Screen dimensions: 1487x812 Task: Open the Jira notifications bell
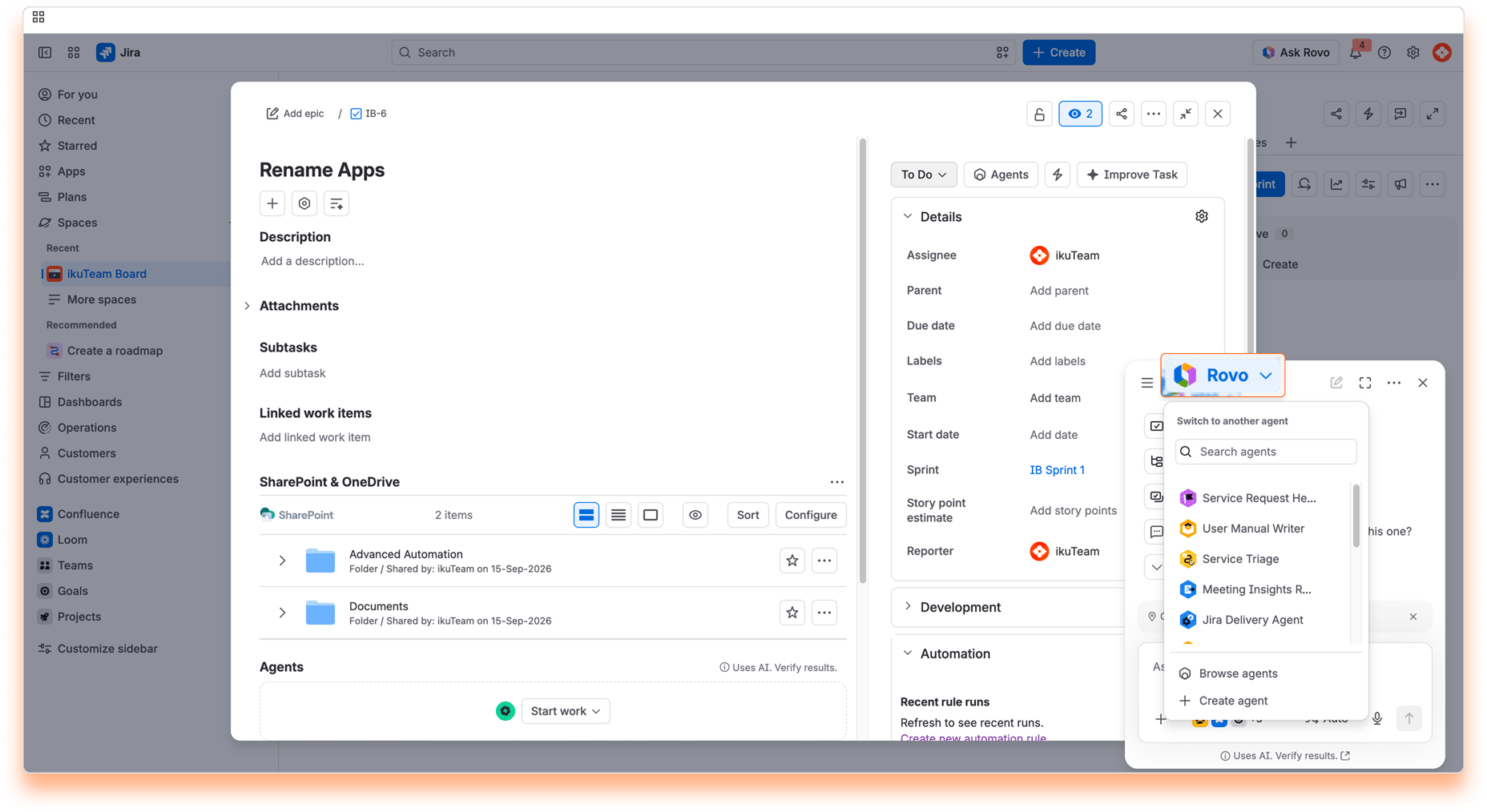click(x=1356, y=53)
